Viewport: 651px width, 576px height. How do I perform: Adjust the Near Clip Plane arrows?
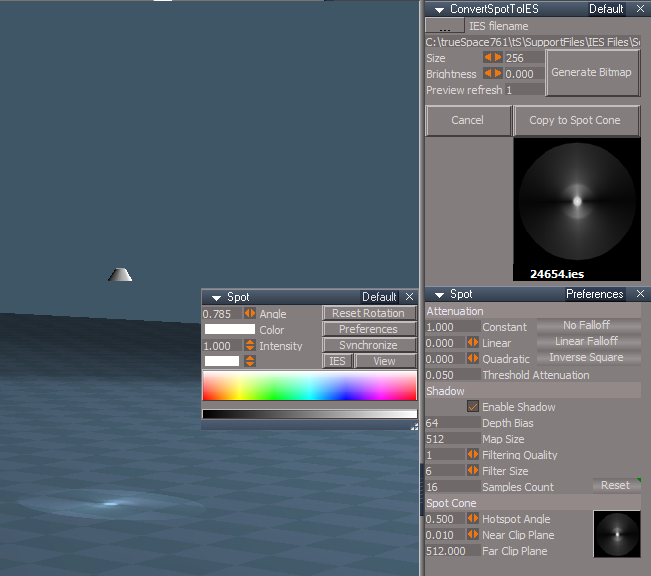point(472,534)
